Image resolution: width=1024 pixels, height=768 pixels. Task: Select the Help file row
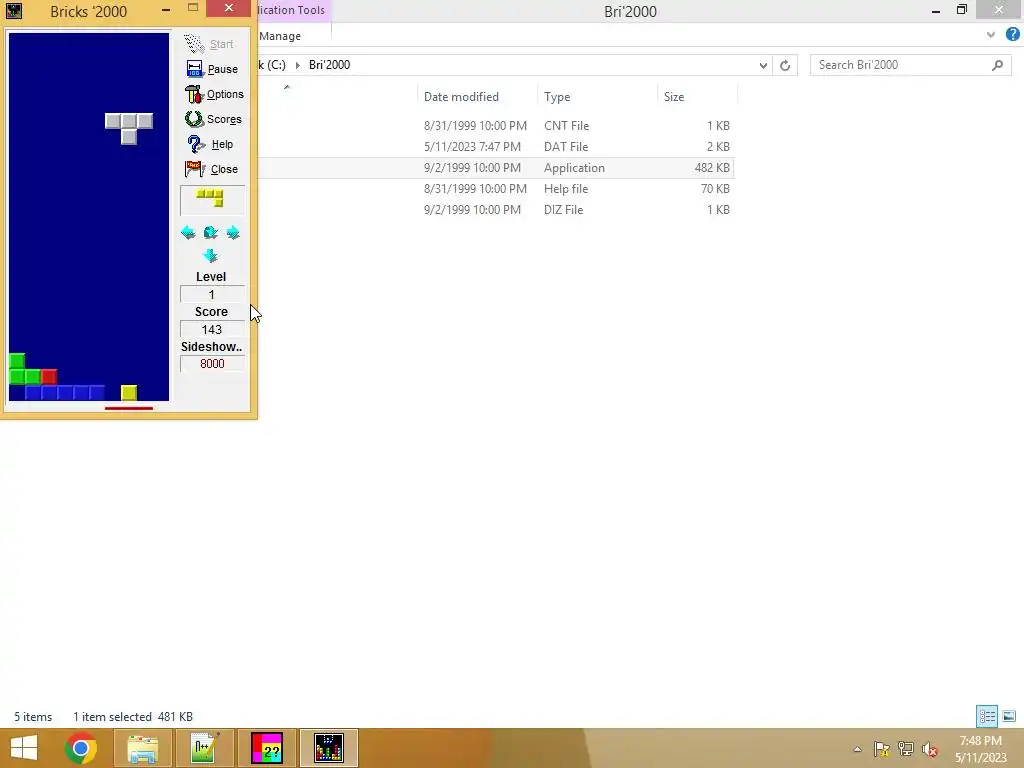click(x=496, y=189)
